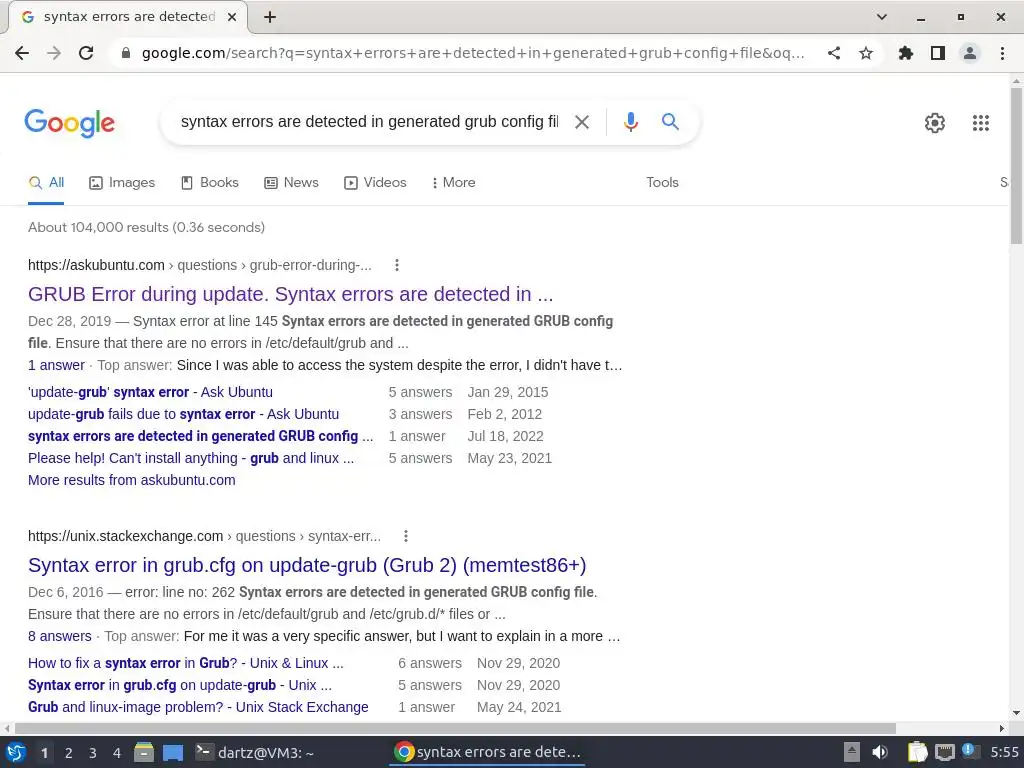View site info via the padlock icon
Image resolution: width=1024 pixels, height=768 pixels.
pyautogui.click(x=126, y=53)
